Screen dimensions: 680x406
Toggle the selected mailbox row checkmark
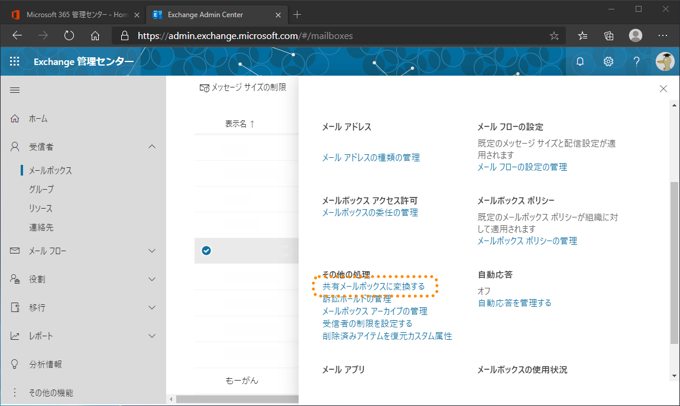click(x=206, y=250)
